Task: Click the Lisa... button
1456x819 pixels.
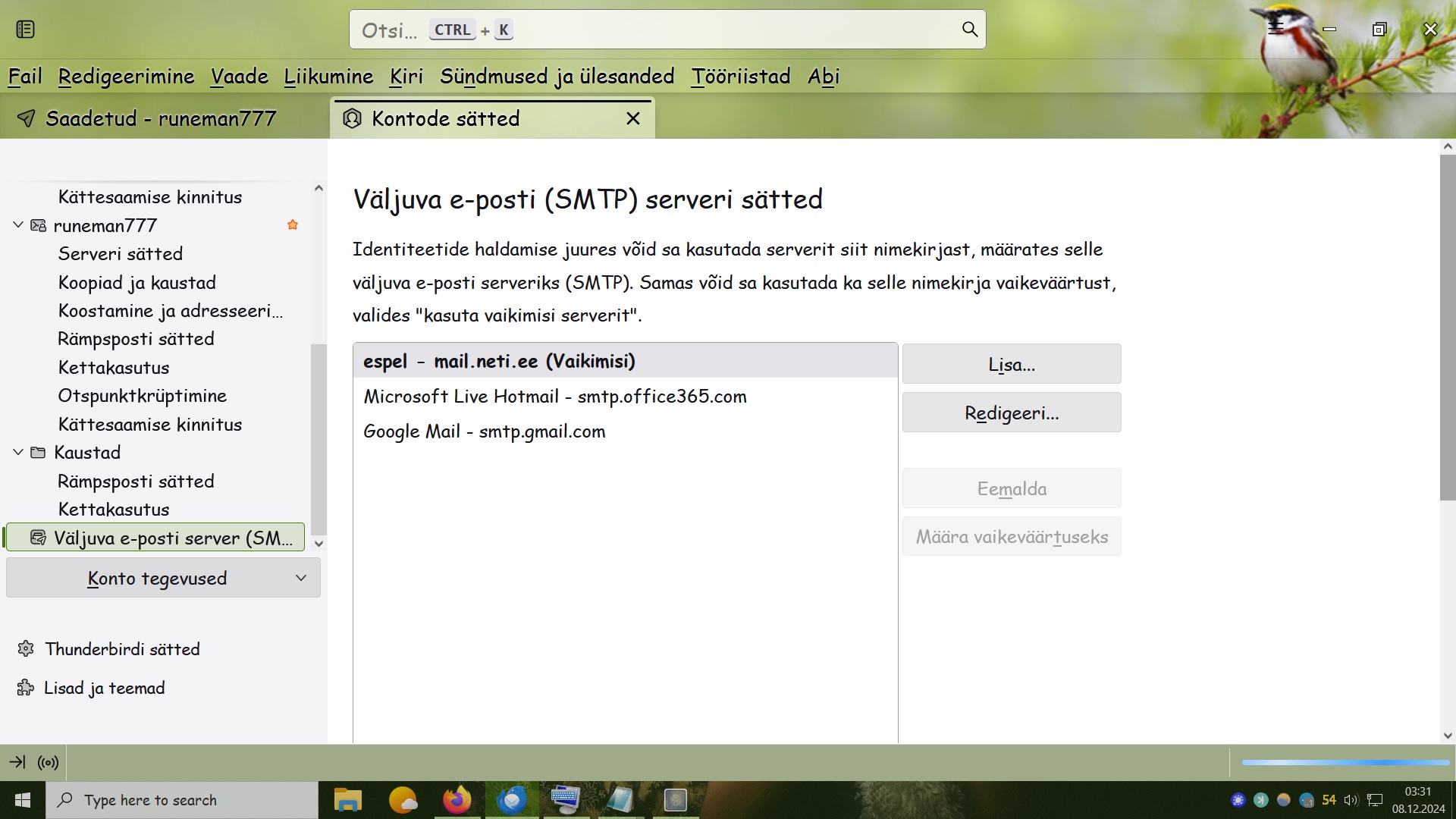Action: (1012, 364)
